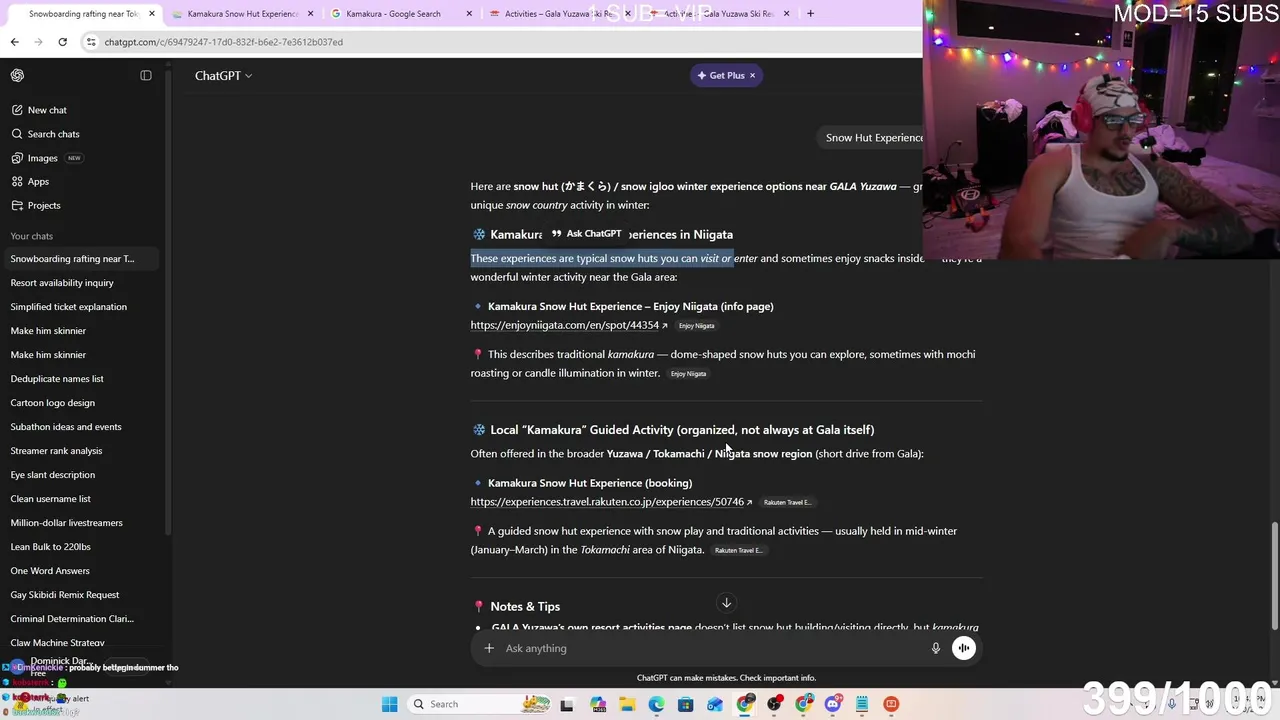Click the browser address bar URL

(223, 42)
